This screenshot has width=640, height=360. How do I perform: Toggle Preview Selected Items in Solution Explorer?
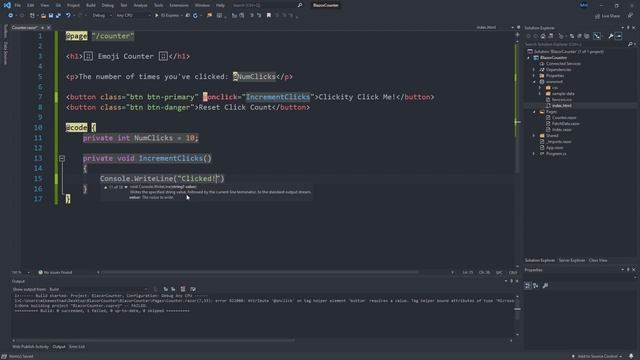coord(619,36)
